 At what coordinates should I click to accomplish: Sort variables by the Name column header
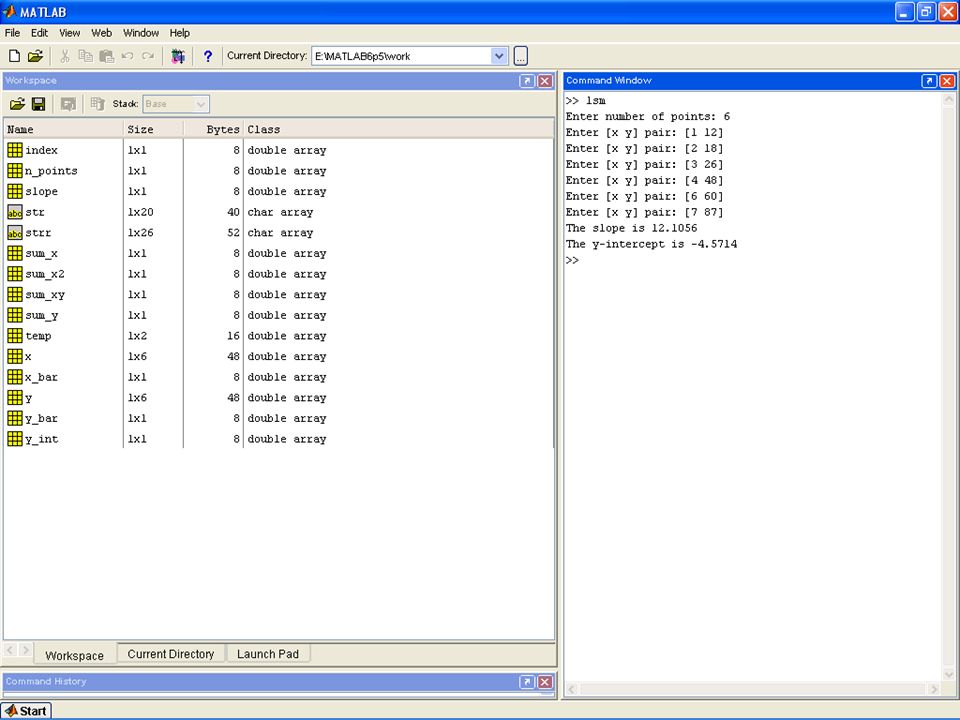click(64, 129)
